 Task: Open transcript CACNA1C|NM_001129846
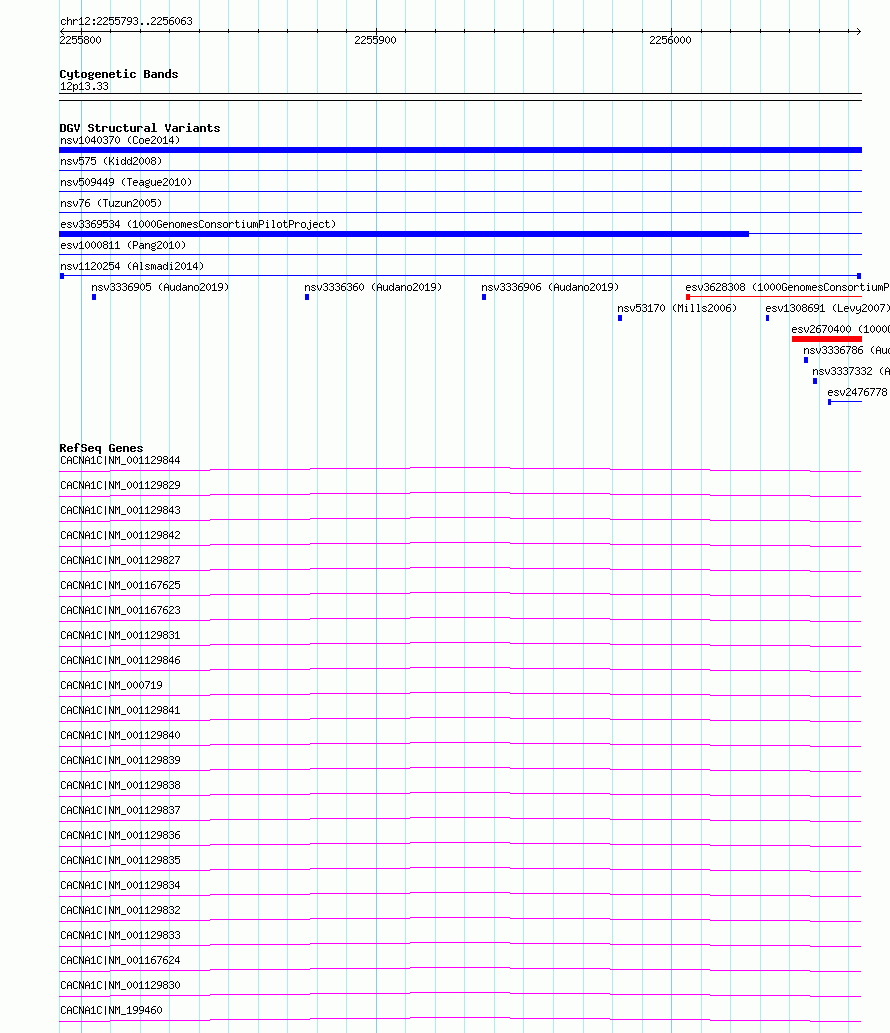pyautogui.click(x=120, y=661)
